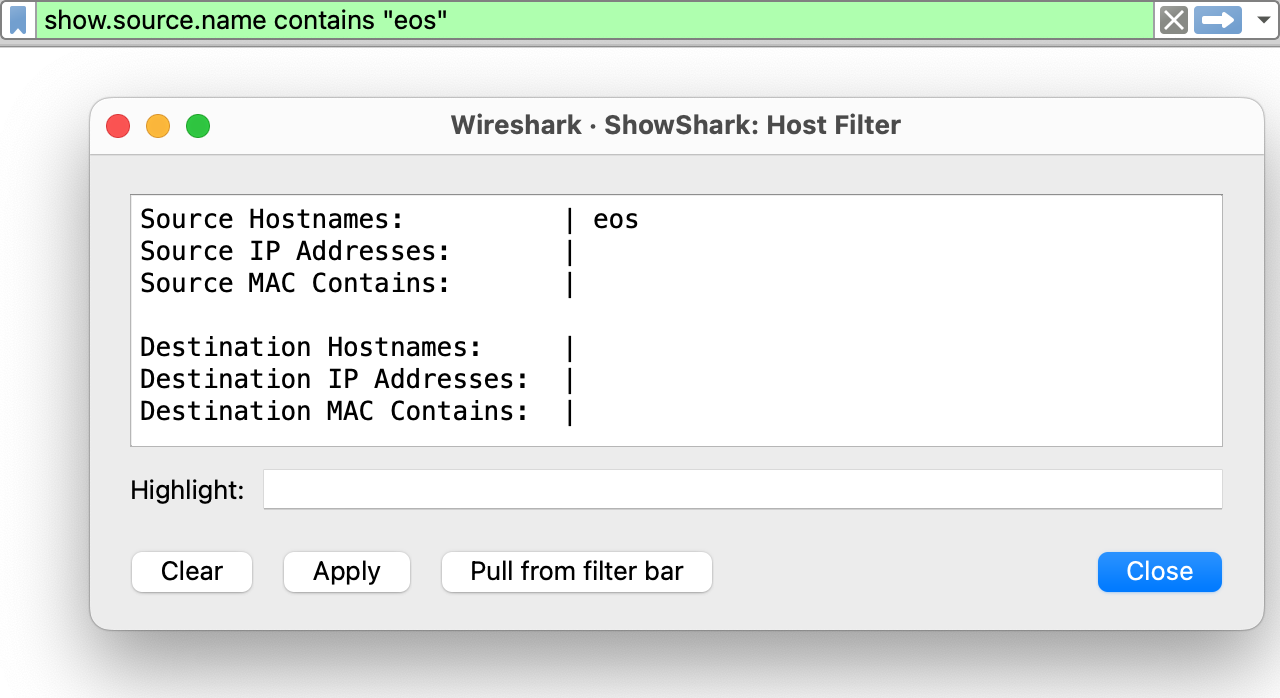The image size is (1280, 698).
Task: Click the Destination MAC Contains line
Action: (x=355, y=410)
